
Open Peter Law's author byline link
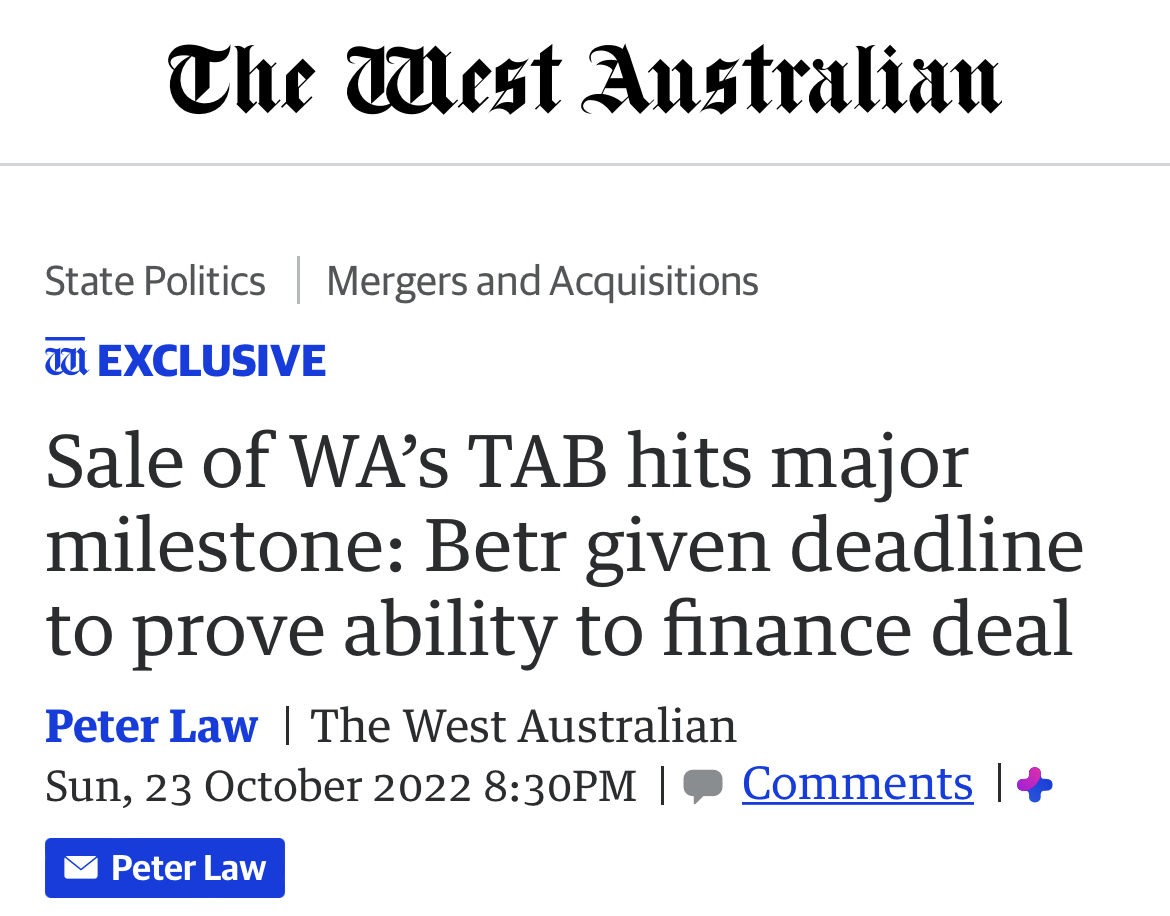coord(151,725)
